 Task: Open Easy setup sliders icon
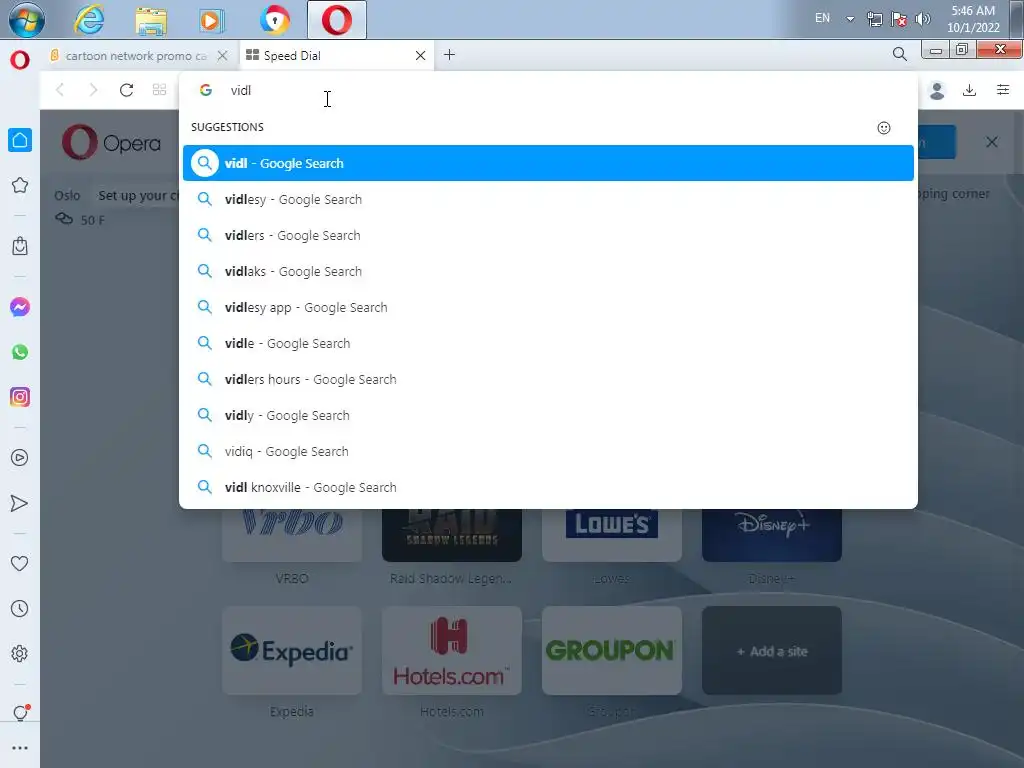1003,90
